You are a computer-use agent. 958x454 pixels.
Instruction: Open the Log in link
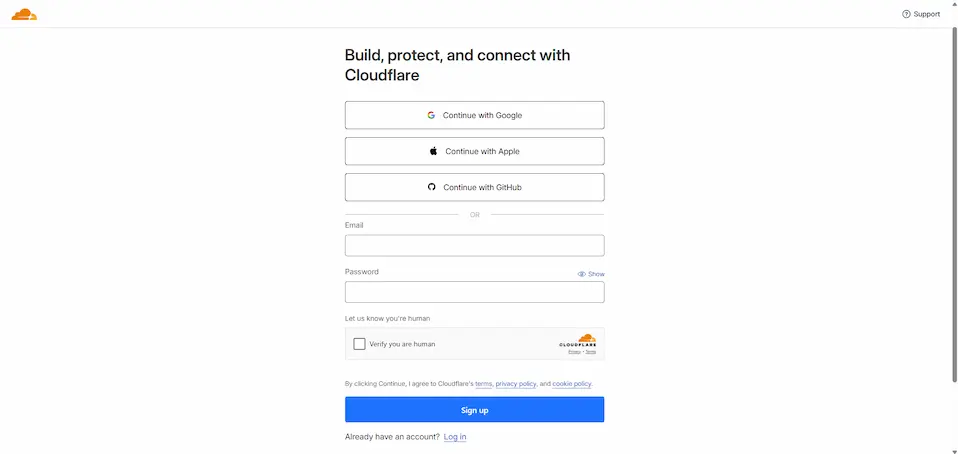[x=455, y=437]
